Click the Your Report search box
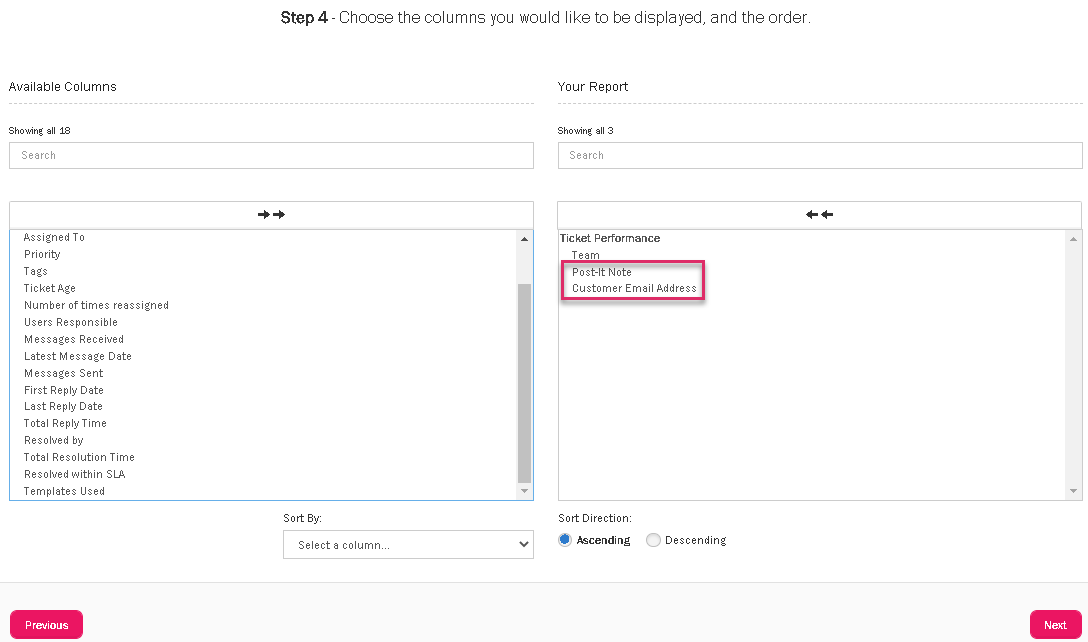1088x642 pixels. click(819, 155)
